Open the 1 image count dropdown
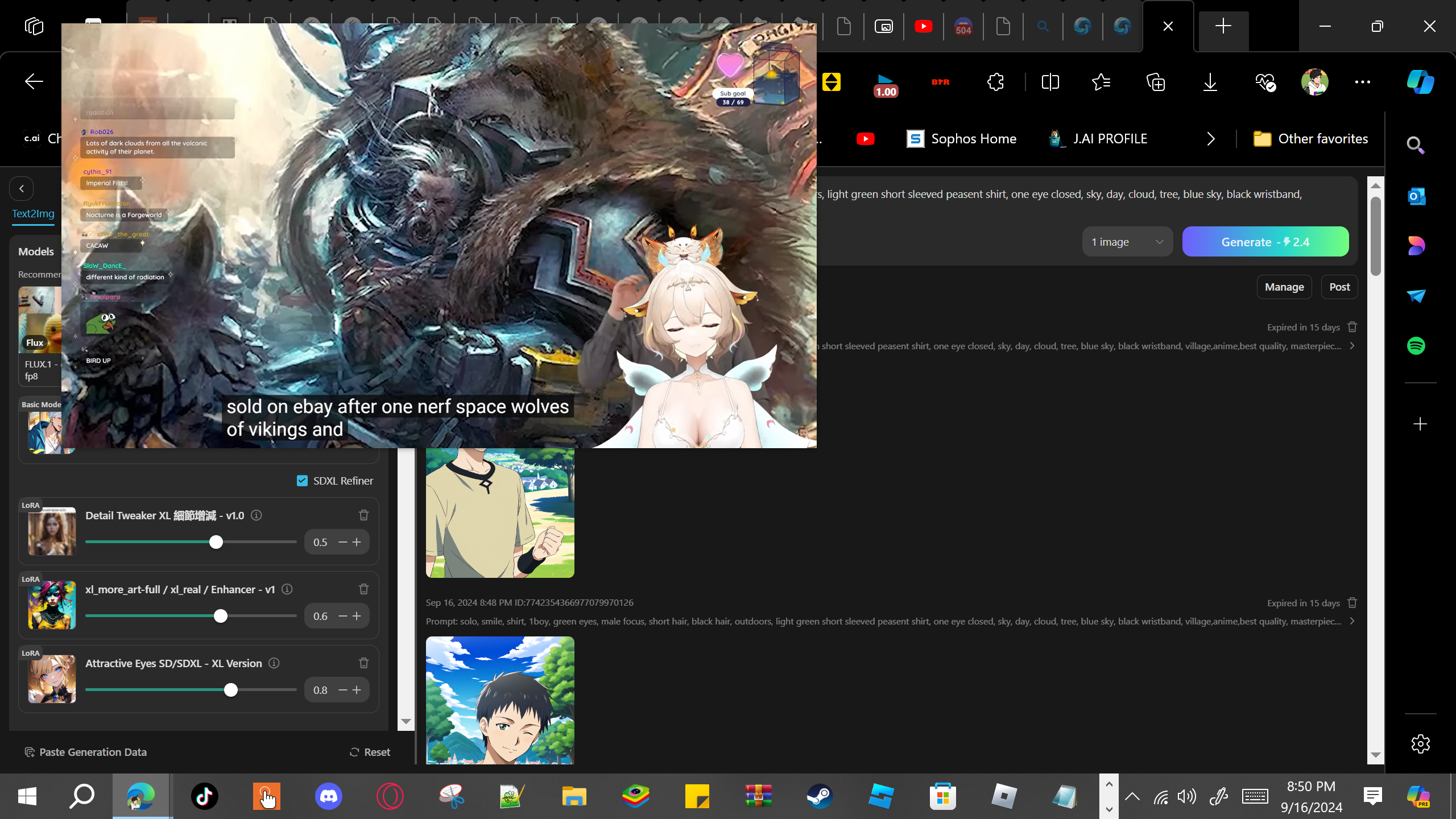Screen dimensions: 1456x819 (1127, 242)
